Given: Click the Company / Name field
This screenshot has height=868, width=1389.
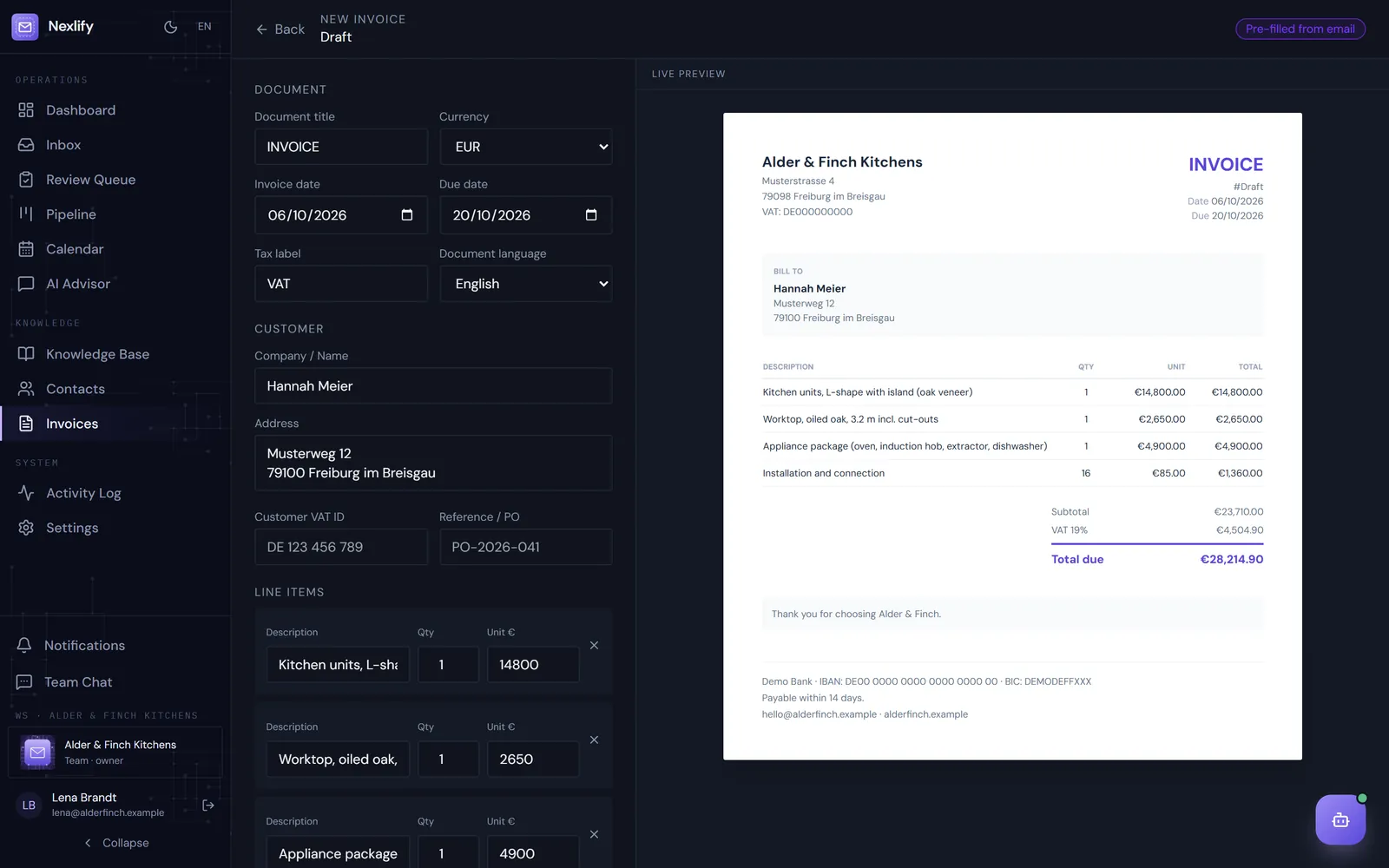Looking at the screenshot, I should click(x=433, y=386).
